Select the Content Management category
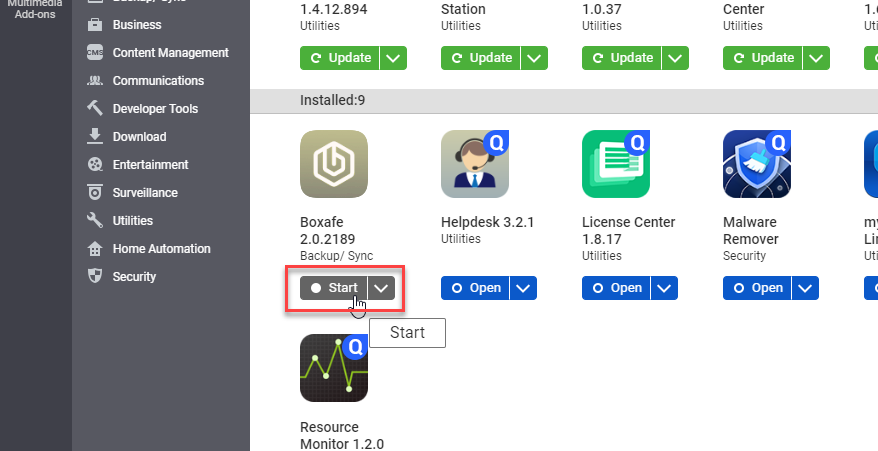The height and width of the screenshot is (451, 878). coord(170,52)
